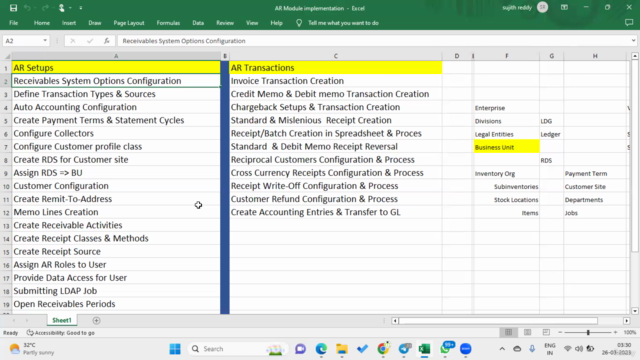The width and height of the screenshot is (640, 360).
Task: Click the Save icon in title bar
Action: point(13,8)
